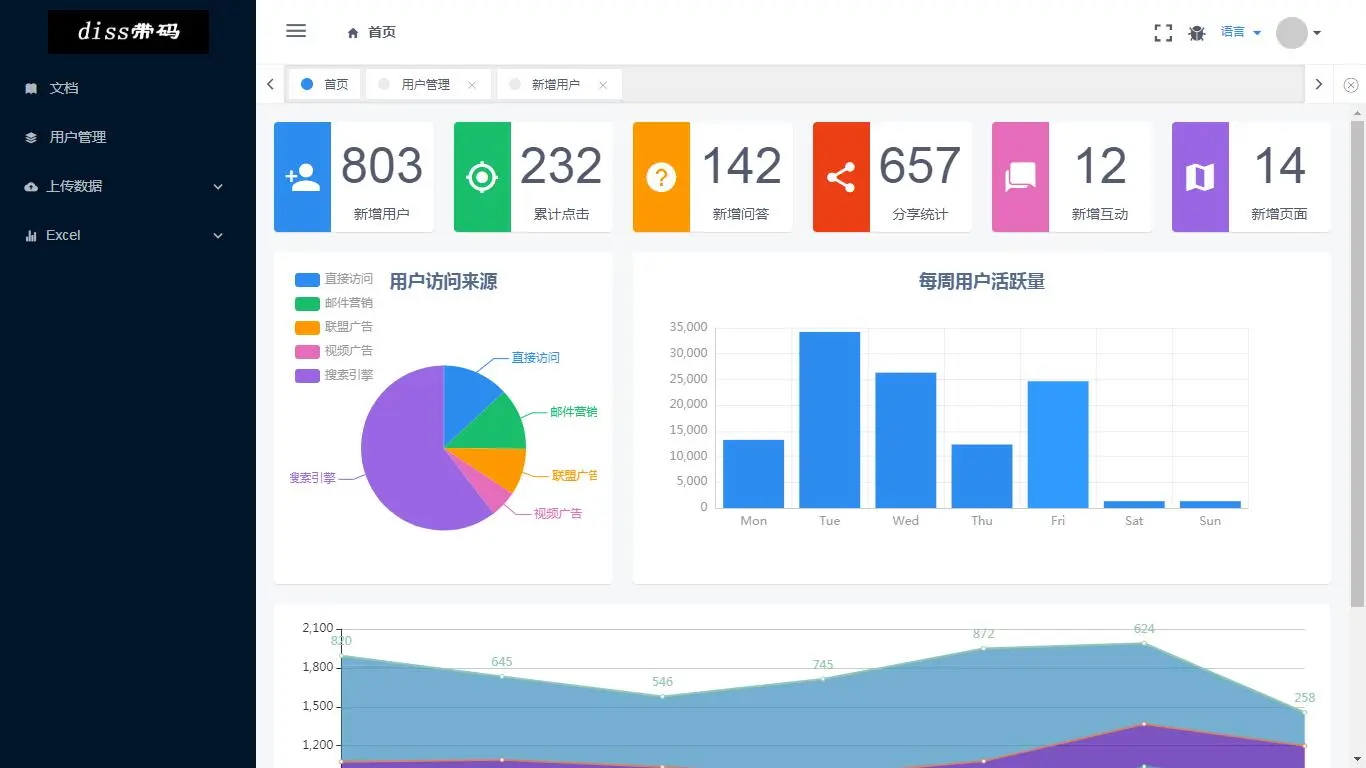Close the 用户管理 tab
Viewport: 1366px width, 768px height.
point(472,85)
